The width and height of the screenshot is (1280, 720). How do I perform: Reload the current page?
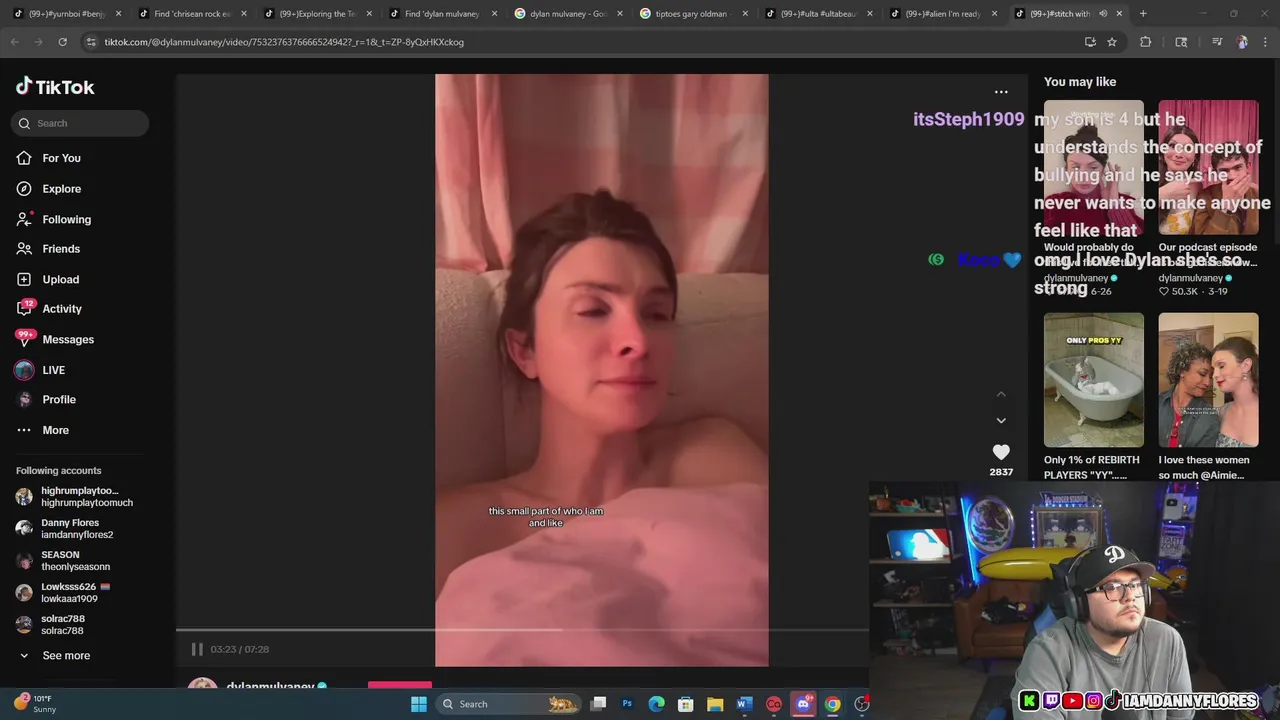[62, 42]
